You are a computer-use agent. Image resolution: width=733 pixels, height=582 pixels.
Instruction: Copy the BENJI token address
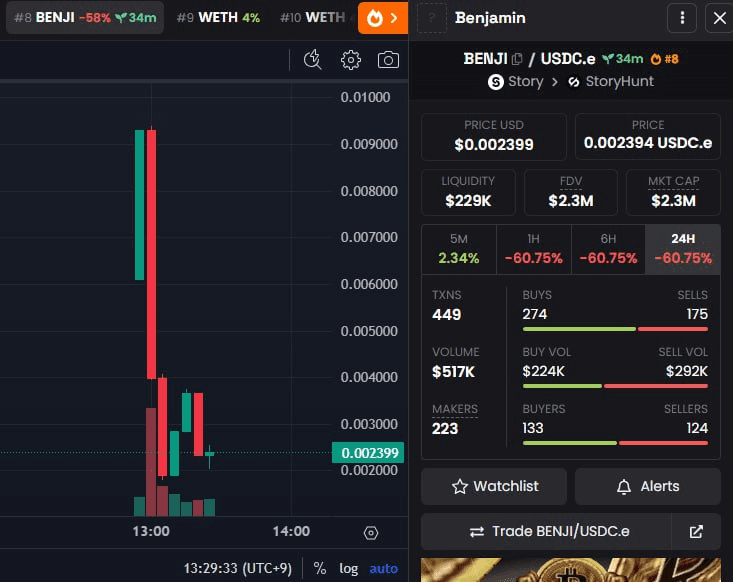[517, 59]
